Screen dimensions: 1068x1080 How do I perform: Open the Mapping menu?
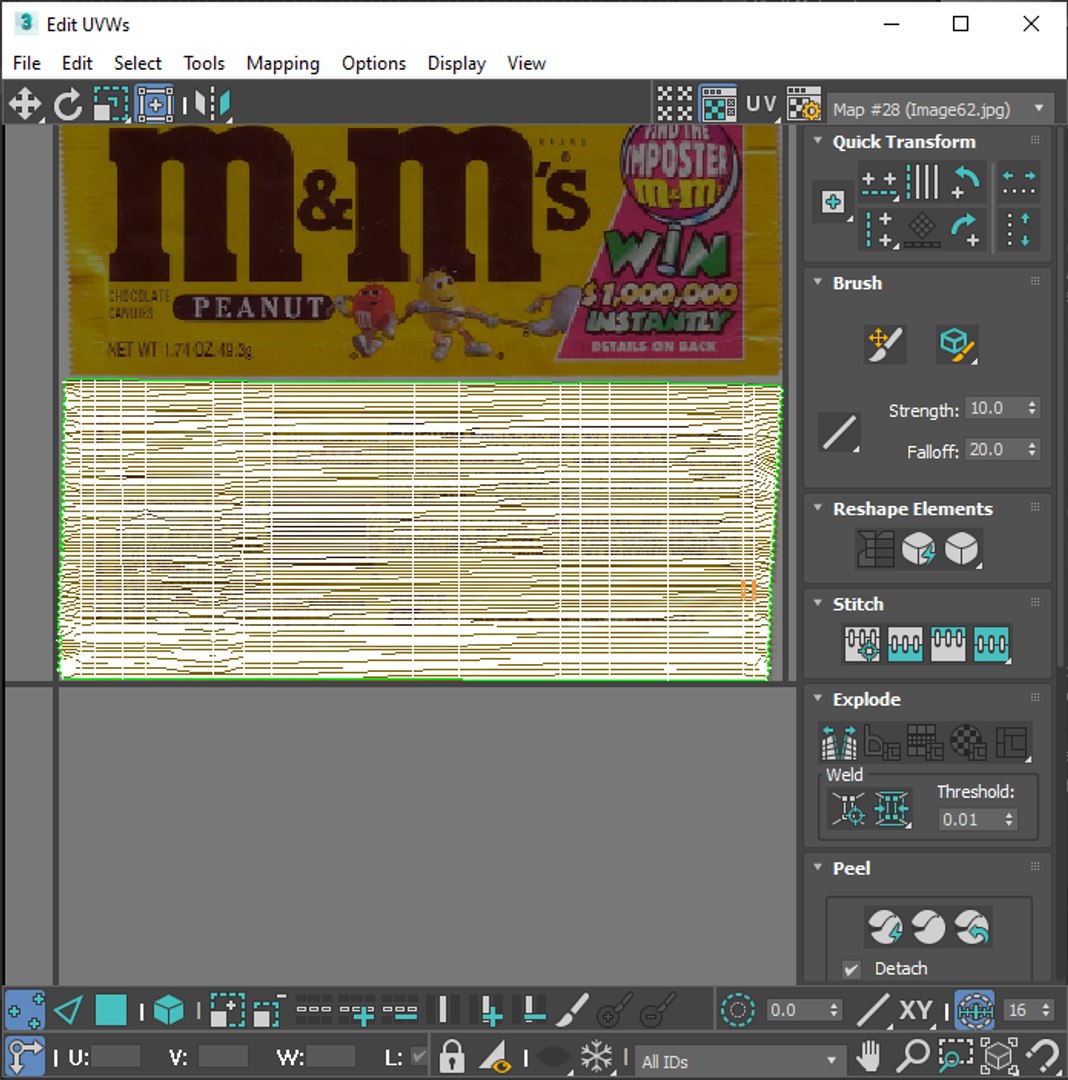tap(283, 63)
